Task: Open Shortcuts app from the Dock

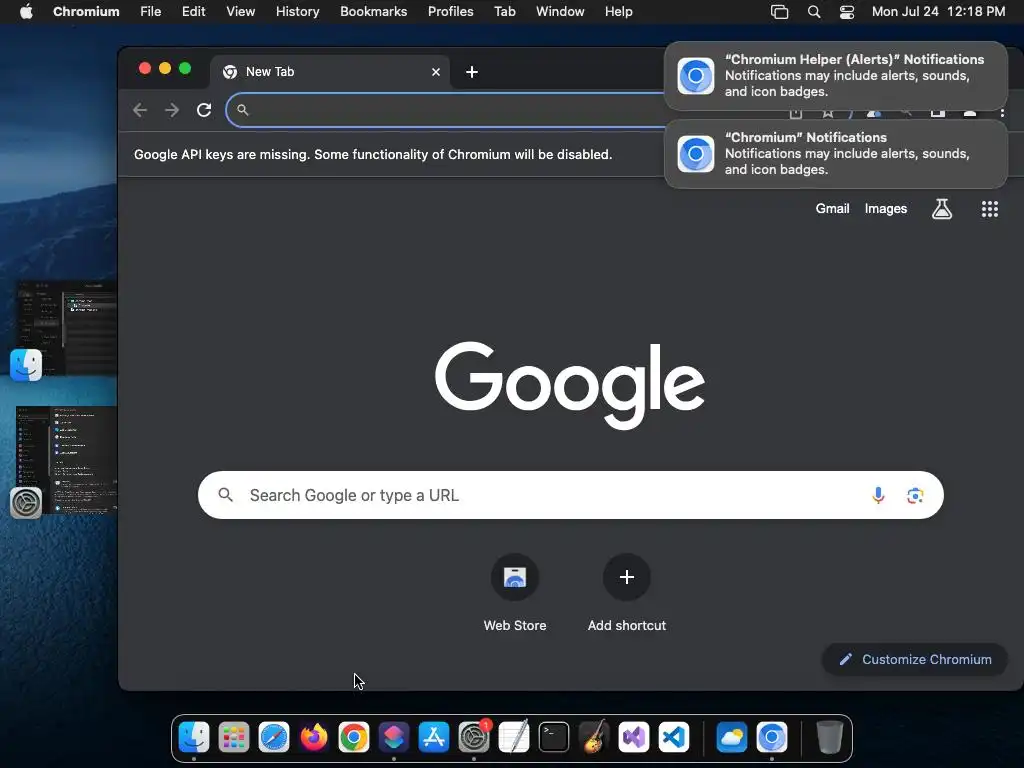Action: point(394,738)
